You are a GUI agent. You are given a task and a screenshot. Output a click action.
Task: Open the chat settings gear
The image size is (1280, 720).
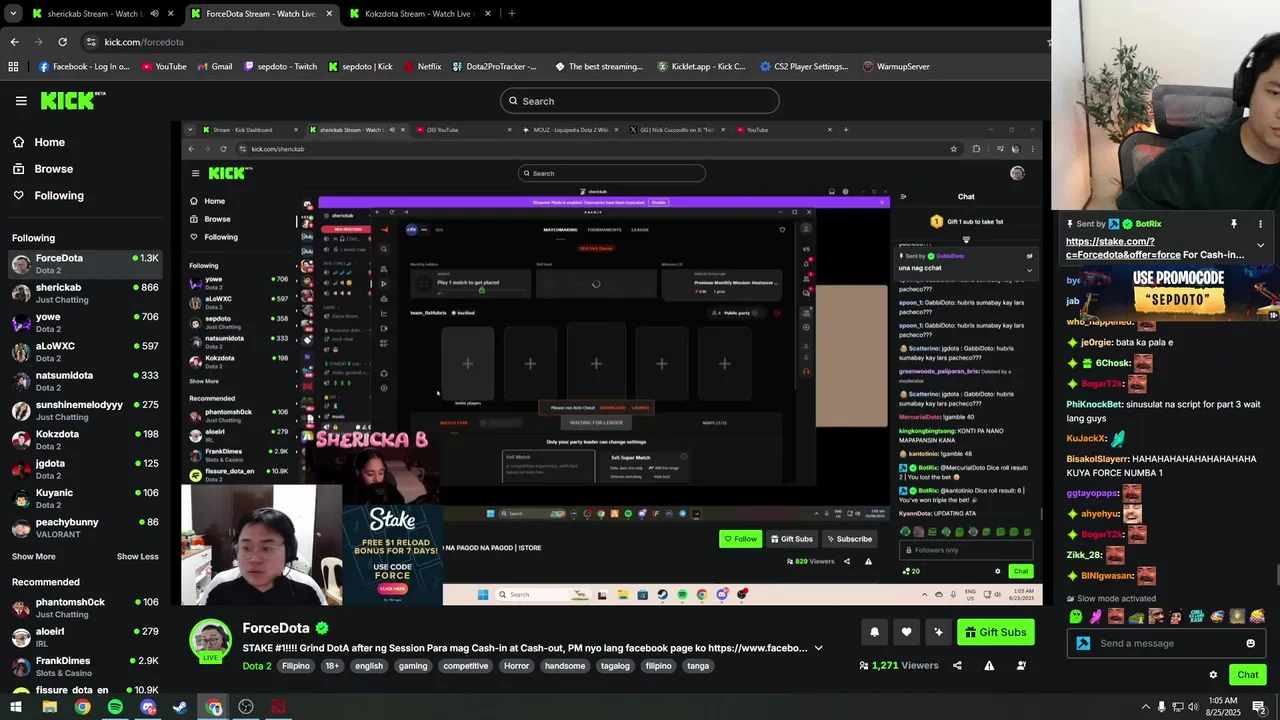pos(1213,675)
